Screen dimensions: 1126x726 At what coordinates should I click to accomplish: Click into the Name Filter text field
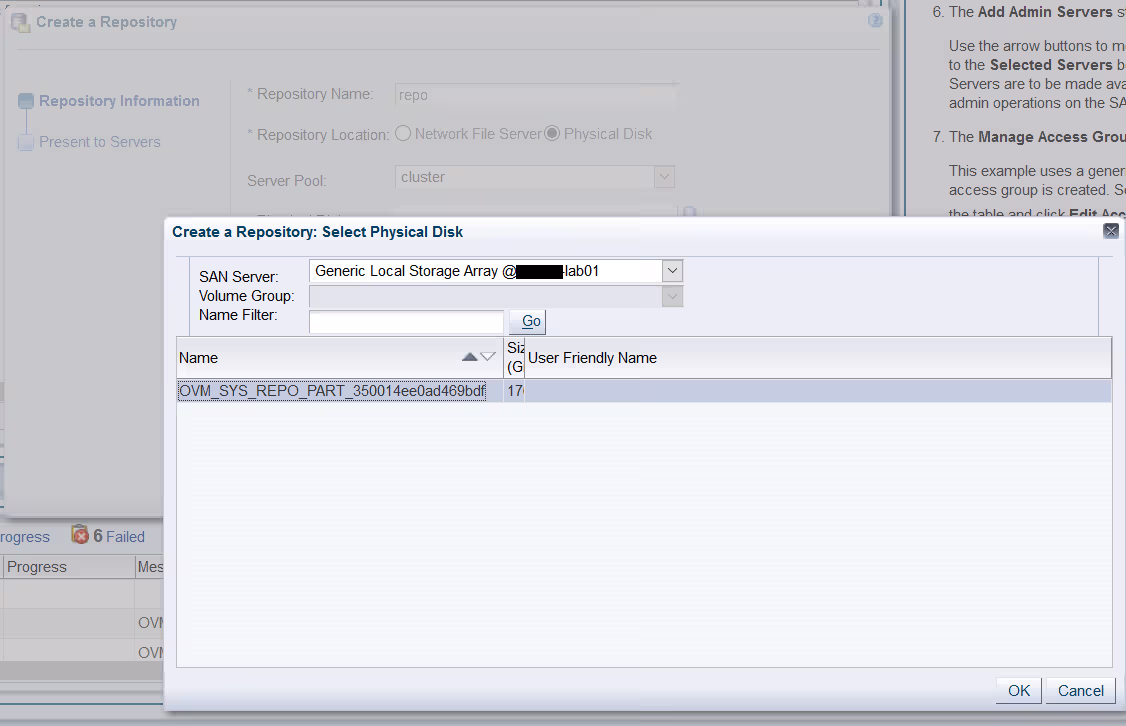[406, 322]
